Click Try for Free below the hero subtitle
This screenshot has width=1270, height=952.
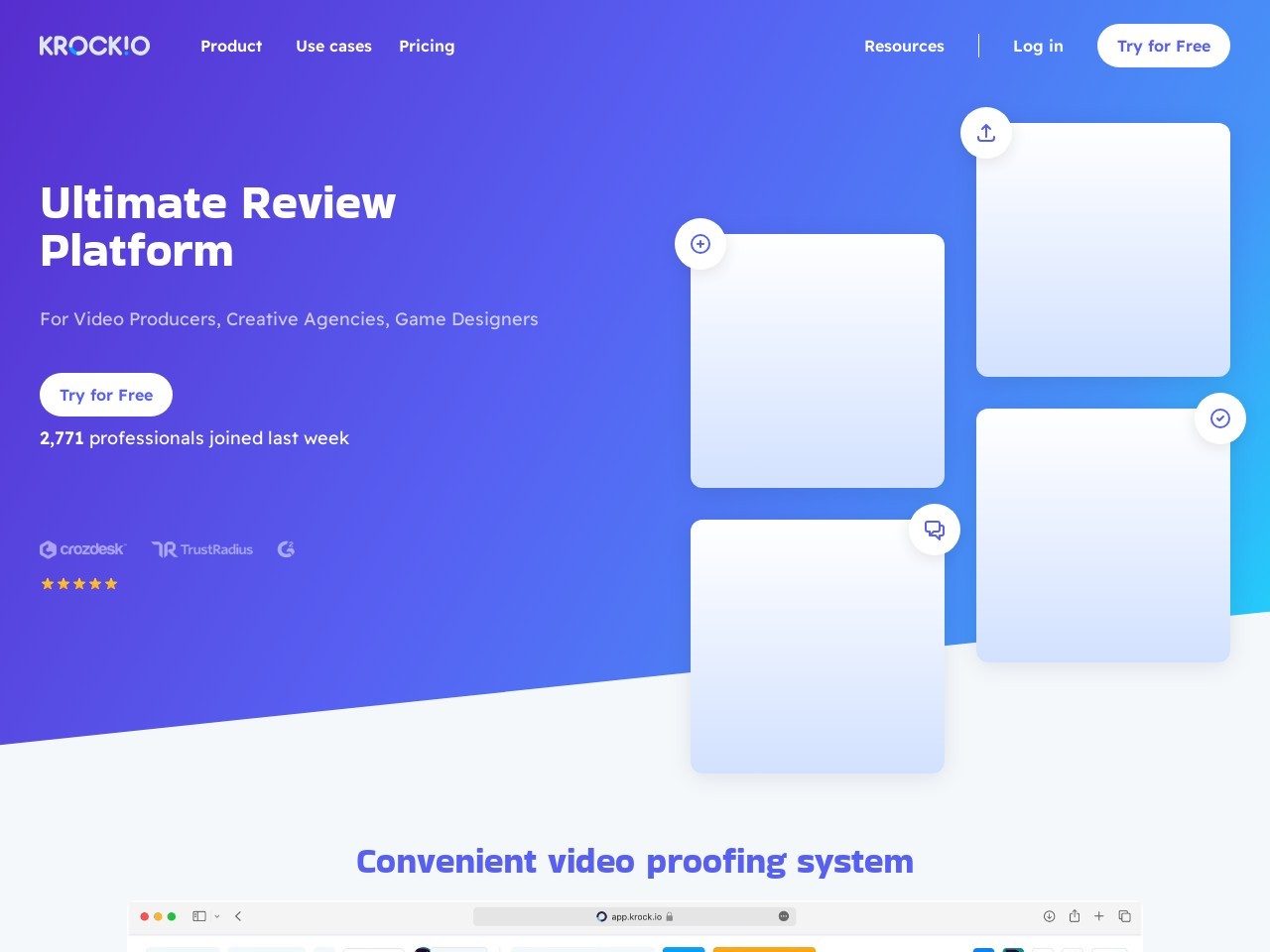[106, 395]
